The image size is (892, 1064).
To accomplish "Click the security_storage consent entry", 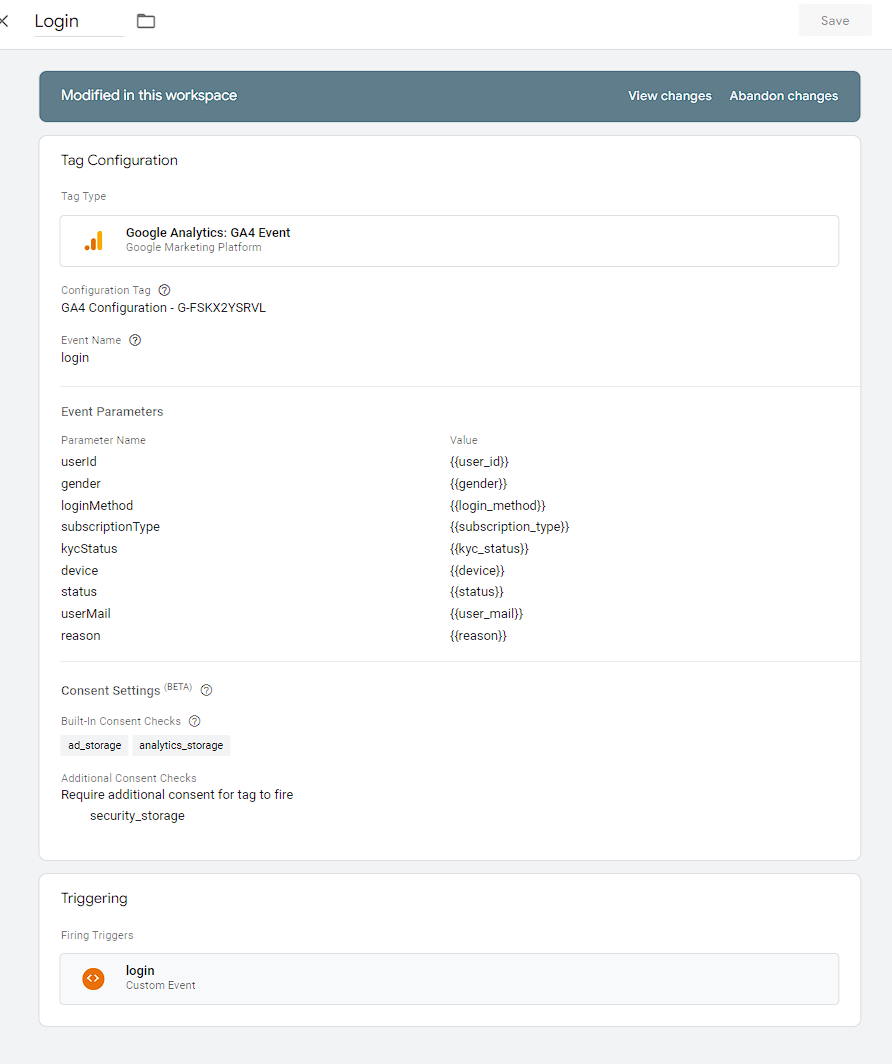I will [x=137, y=816].
